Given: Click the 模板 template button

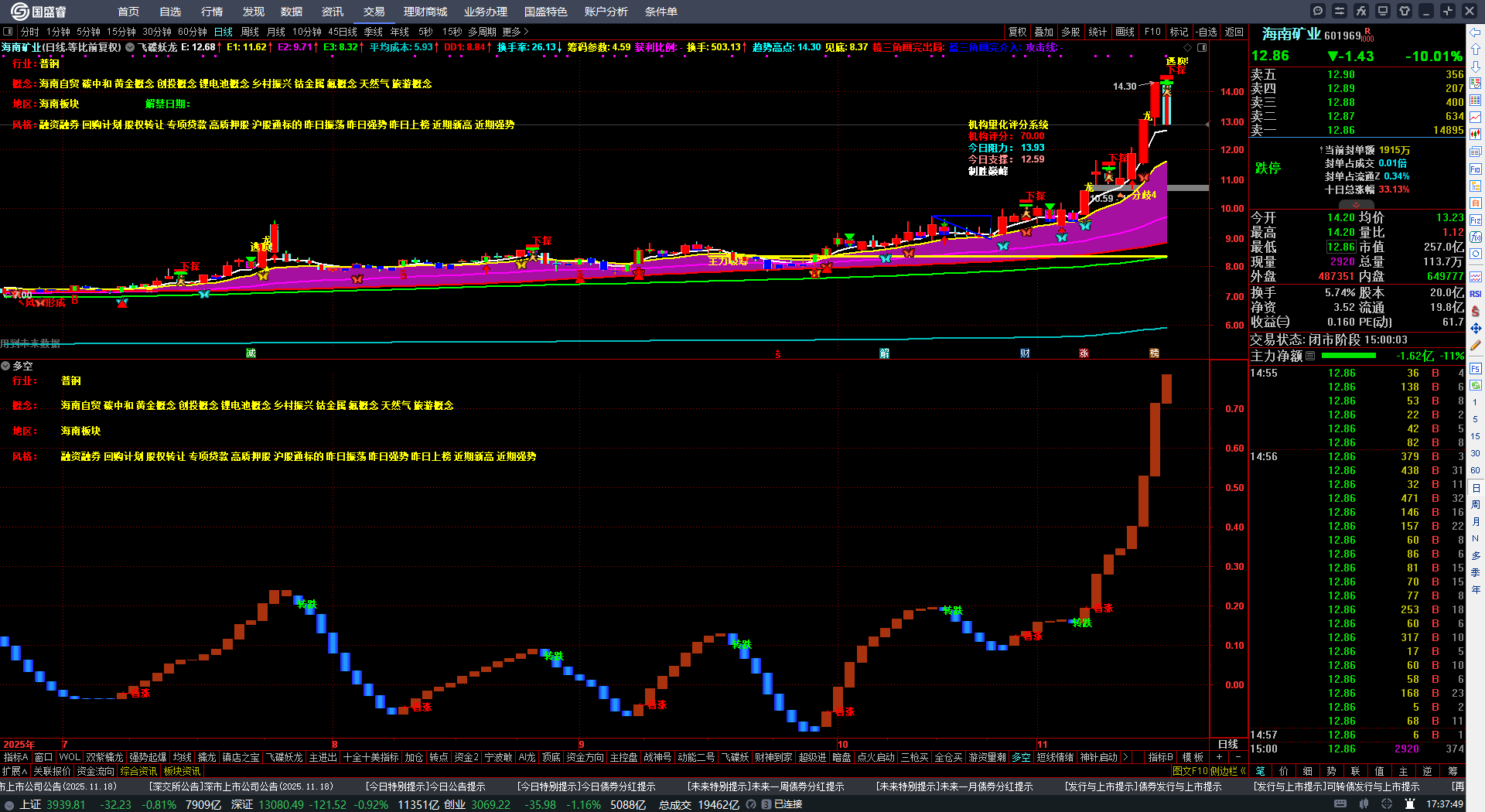Looking at the screenshot, I should (1193, 757).
